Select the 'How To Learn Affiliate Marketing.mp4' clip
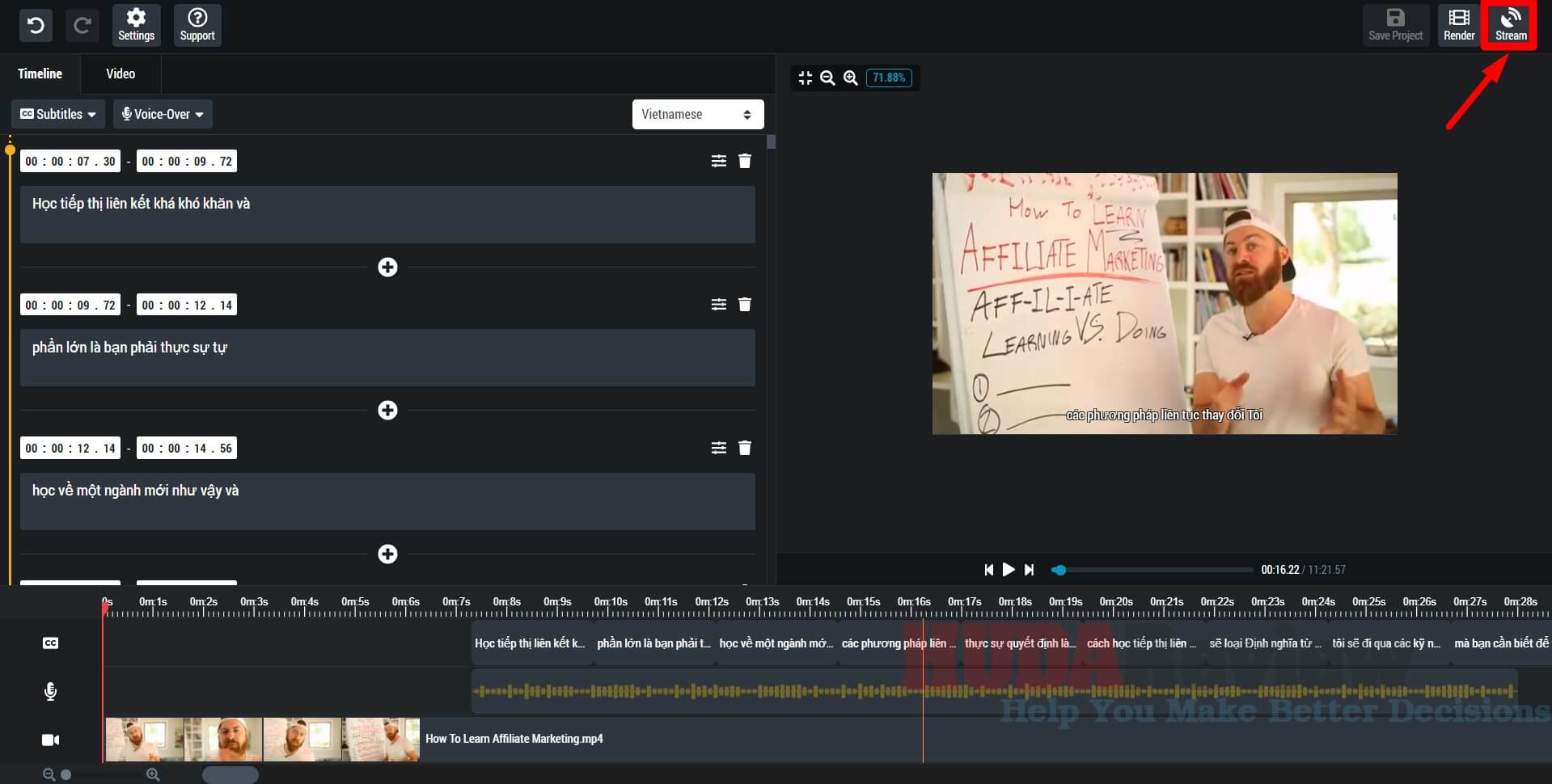The width and height of the screenshot is (1552, 784). point(828,739)
